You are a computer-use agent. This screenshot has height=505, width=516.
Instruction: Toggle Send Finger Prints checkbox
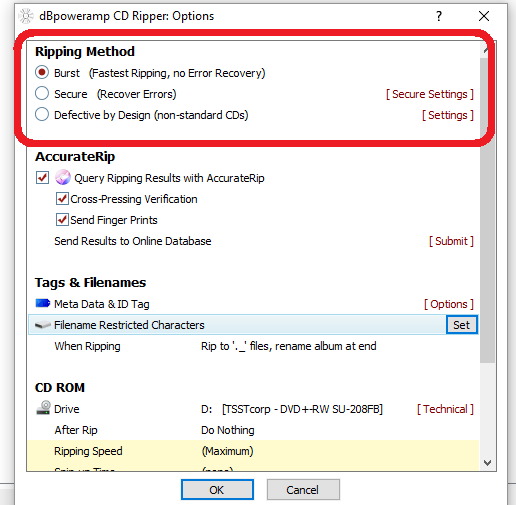[x=62, y=220]
